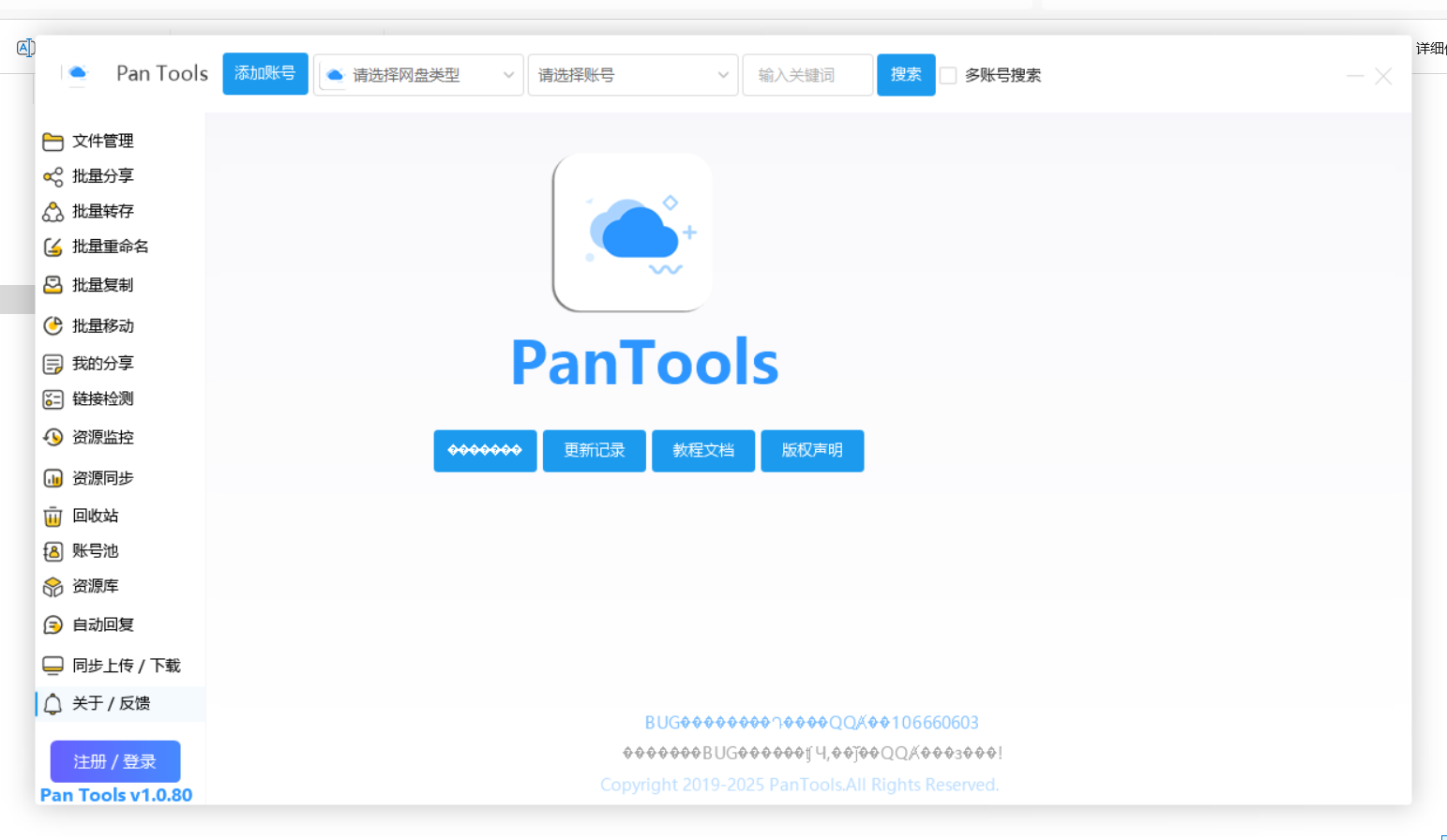Click the blue 搜索 button

point(906,75)
